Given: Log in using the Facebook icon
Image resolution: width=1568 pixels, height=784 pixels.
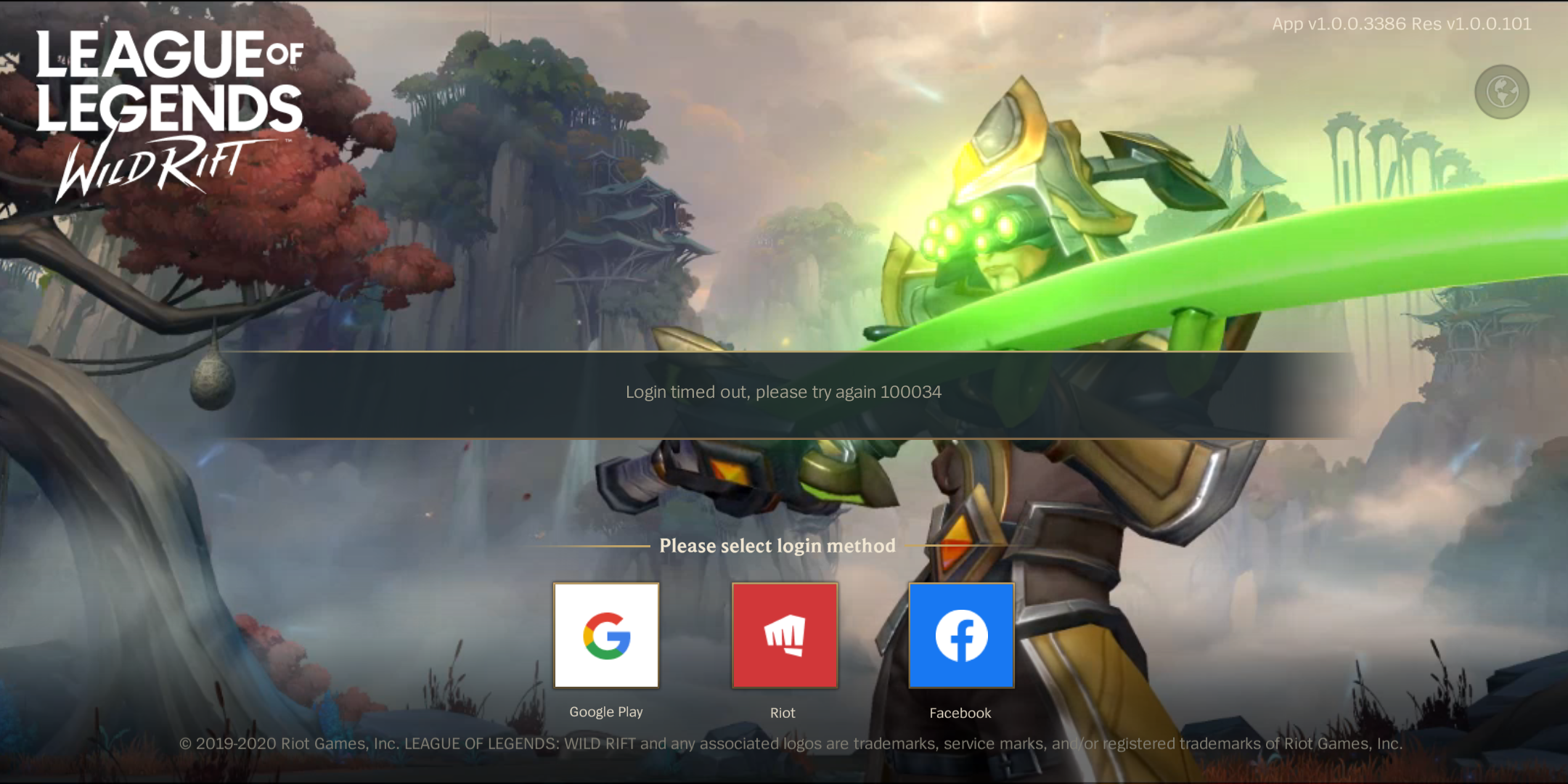Looking at the screenshot, I should (961, 635).
